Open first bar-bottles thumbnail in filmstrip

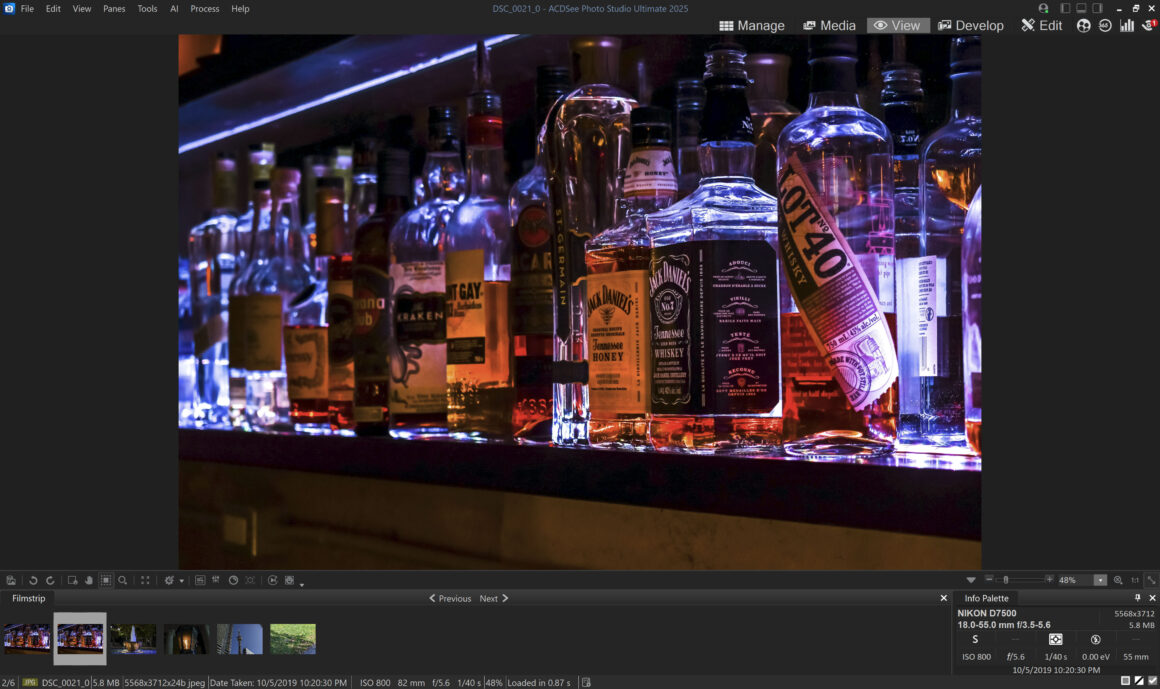[x=27, y=639]
